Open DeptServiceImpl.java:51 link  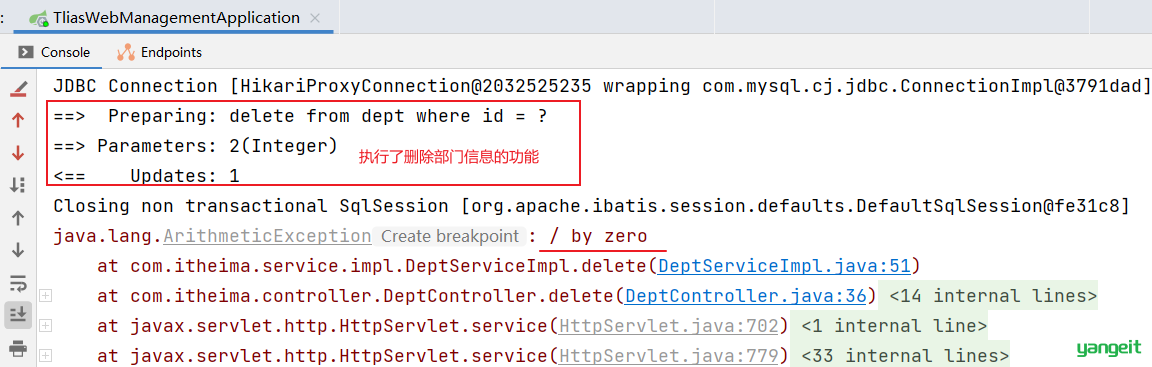coord(784,266)
